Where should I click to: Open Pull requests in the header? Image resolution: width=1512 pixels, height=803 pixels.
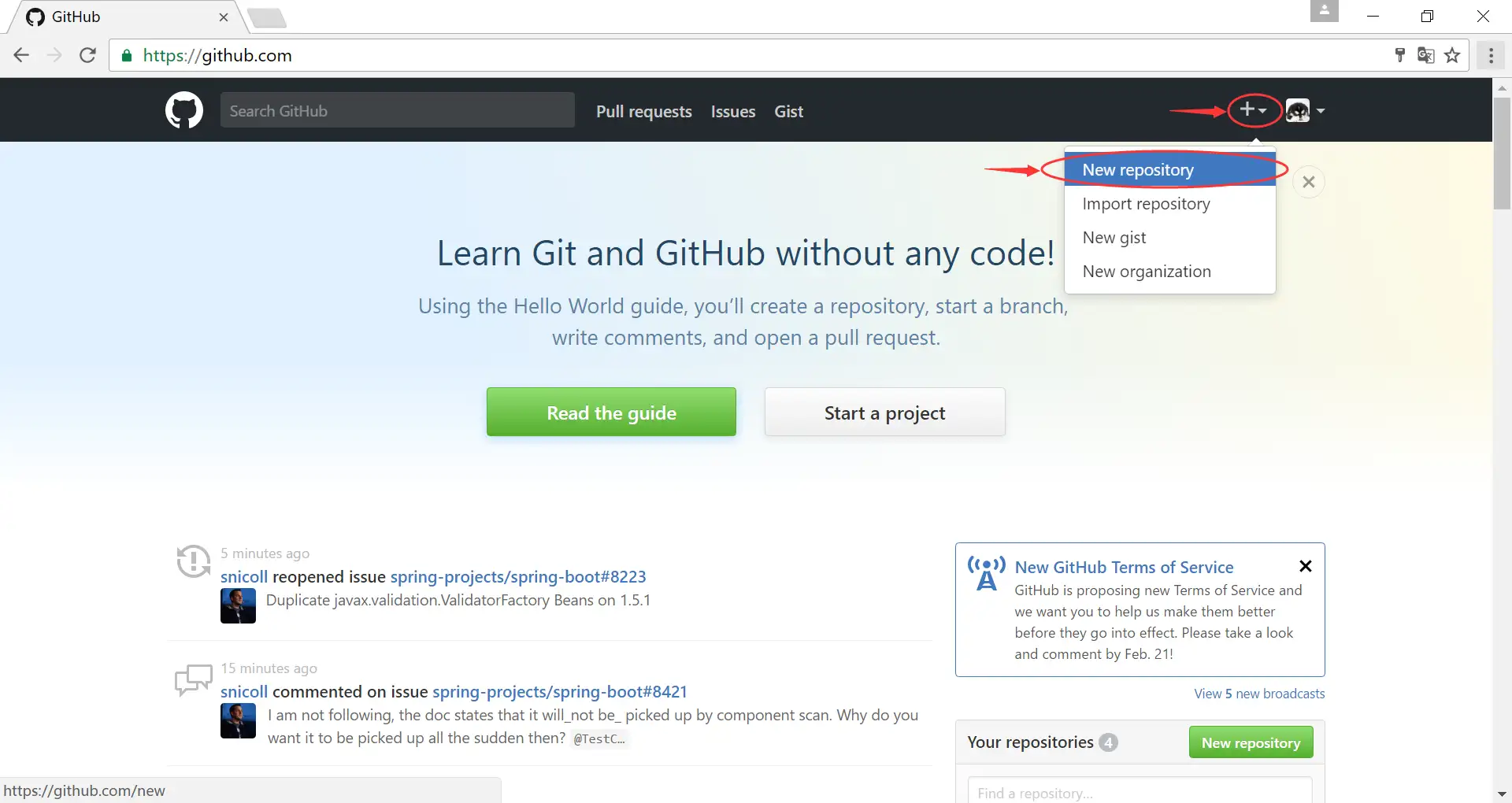coord(643,112)
